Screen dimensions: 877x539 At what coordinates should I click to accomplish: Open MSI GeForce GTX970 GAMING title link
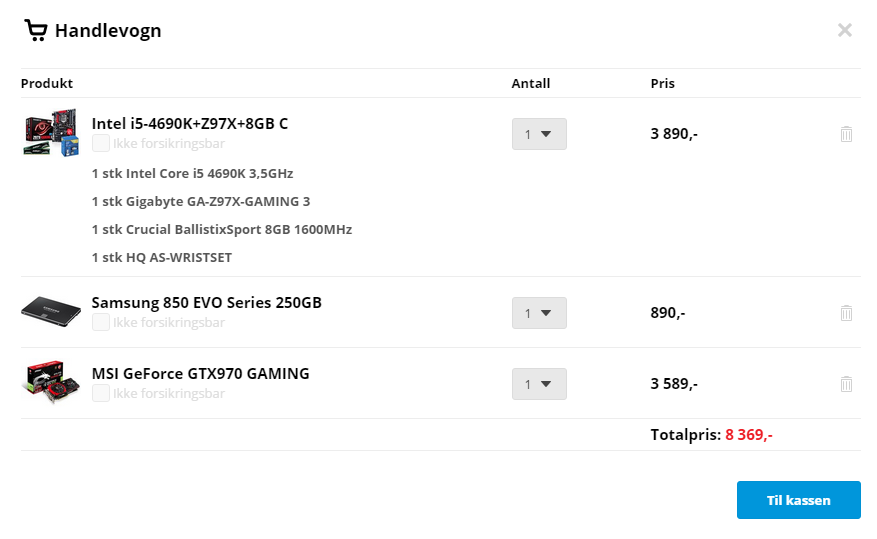click(200, 373)
